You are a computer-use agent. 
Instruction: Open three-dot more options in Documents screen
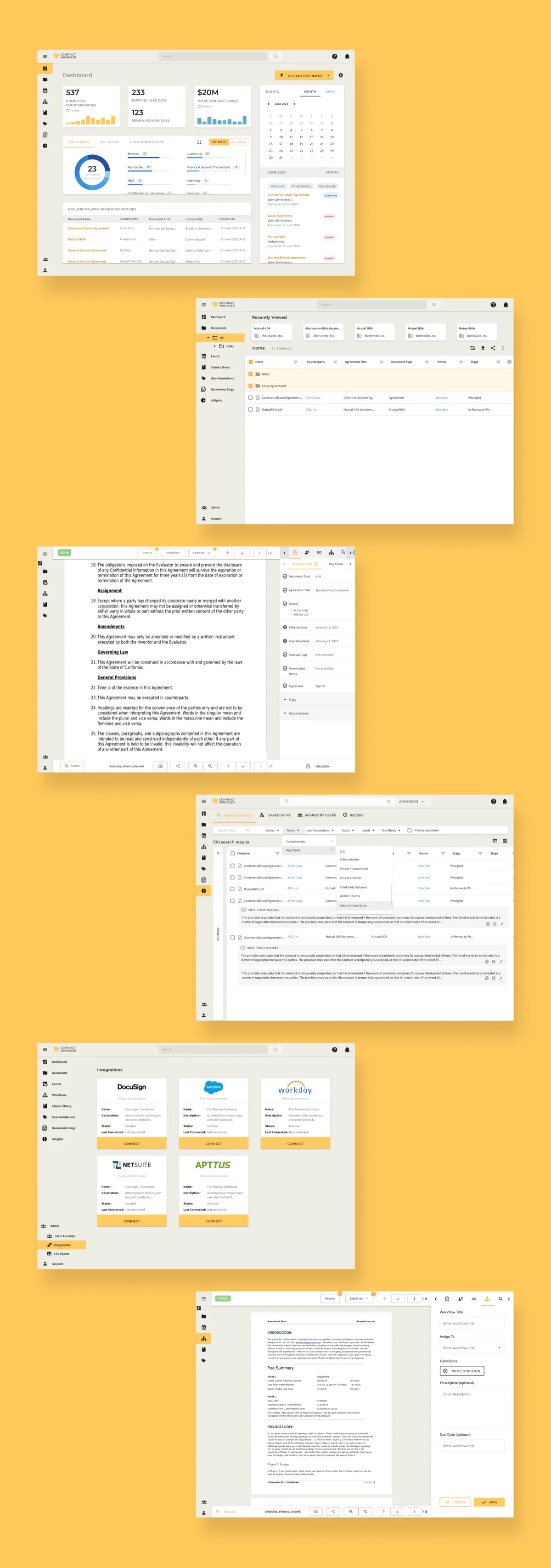[x=503, y=348]
